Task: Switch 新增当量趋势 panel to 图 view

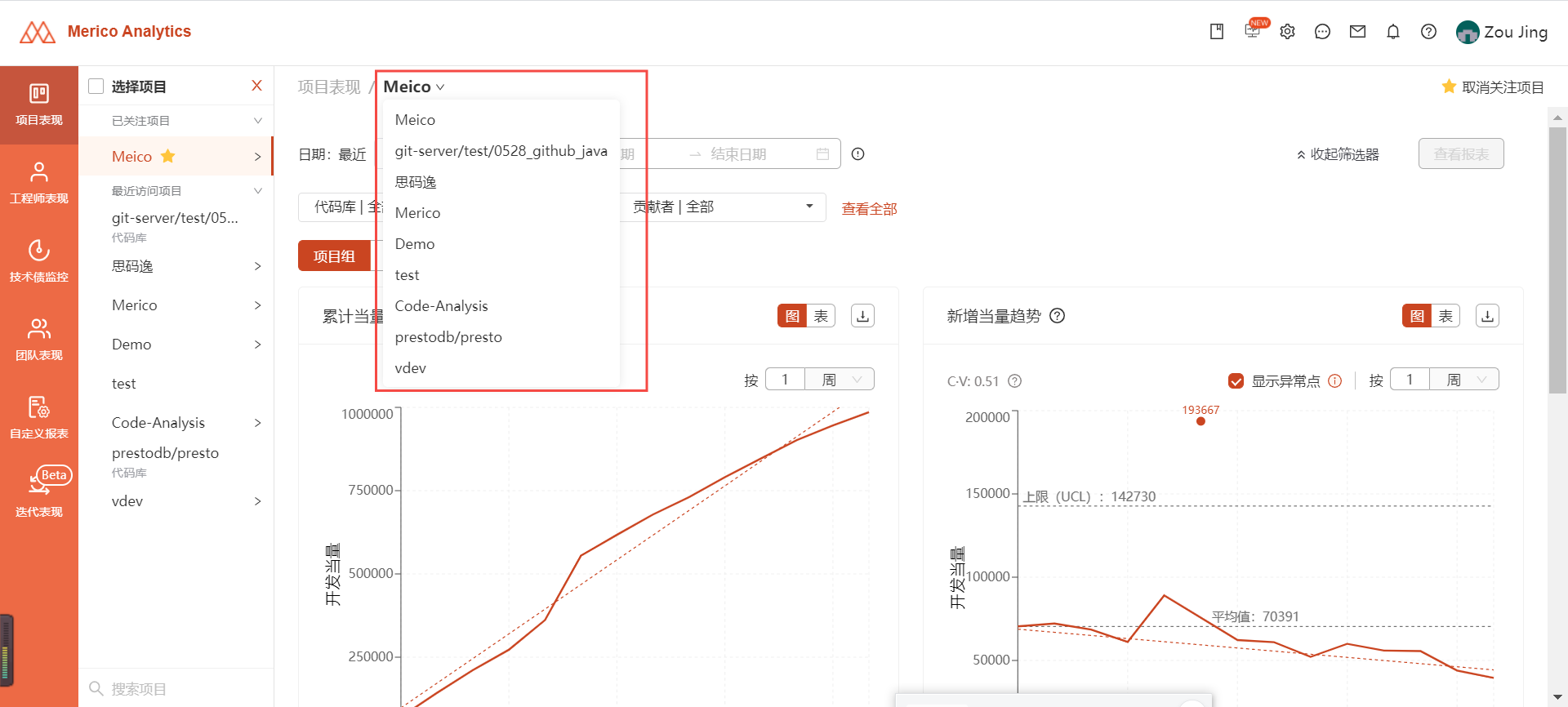Action: (1417, 316)
